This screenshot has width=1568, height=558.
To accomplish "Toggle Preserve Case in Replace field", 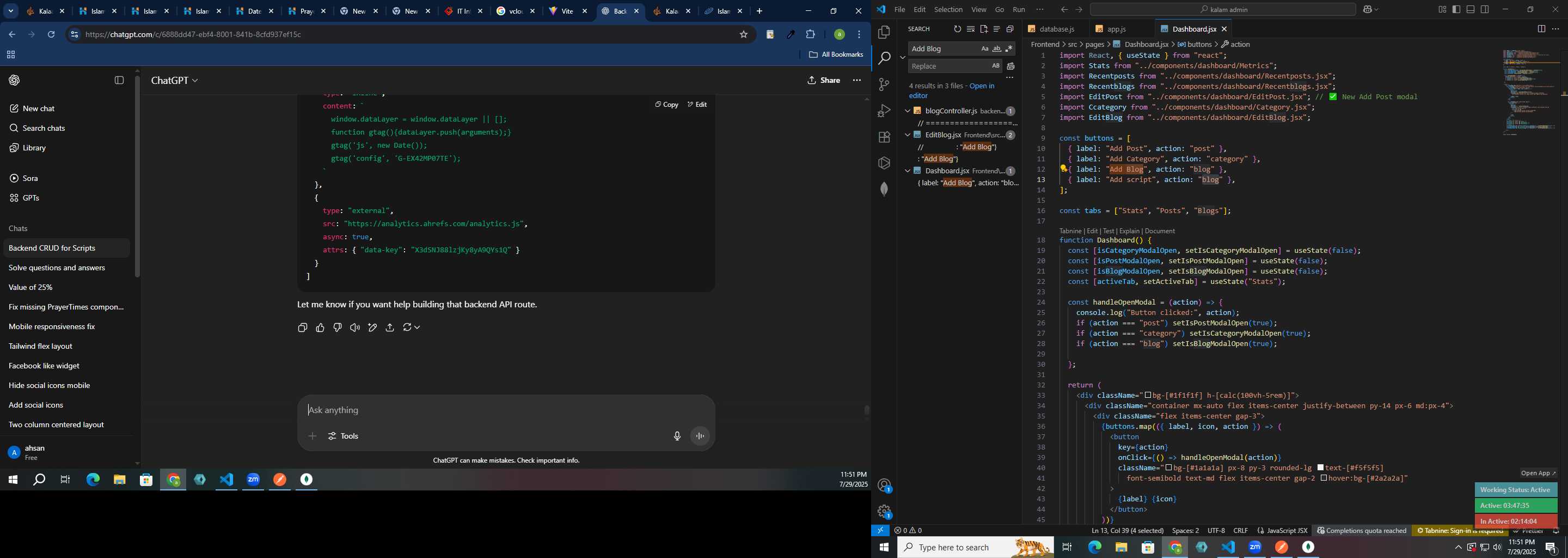I will [x=995, y=66].
